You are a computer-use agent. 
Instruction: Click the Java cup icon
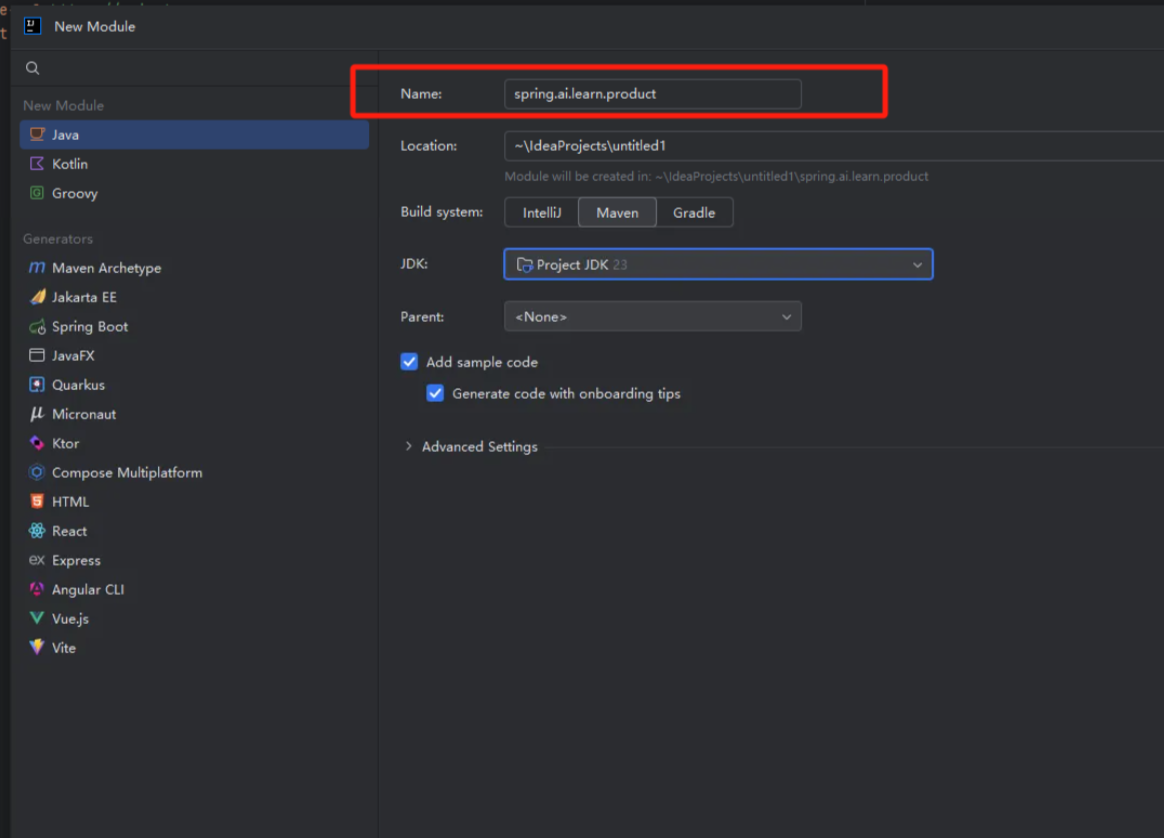tap(36, 134)
